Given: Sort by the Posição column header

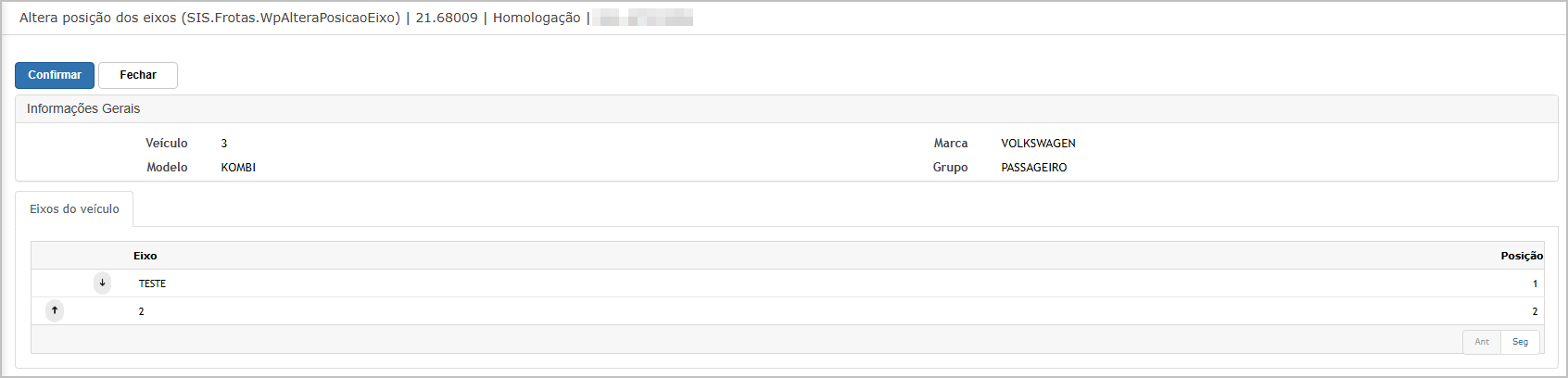Looking at the screenshot, I should 1522,256.
